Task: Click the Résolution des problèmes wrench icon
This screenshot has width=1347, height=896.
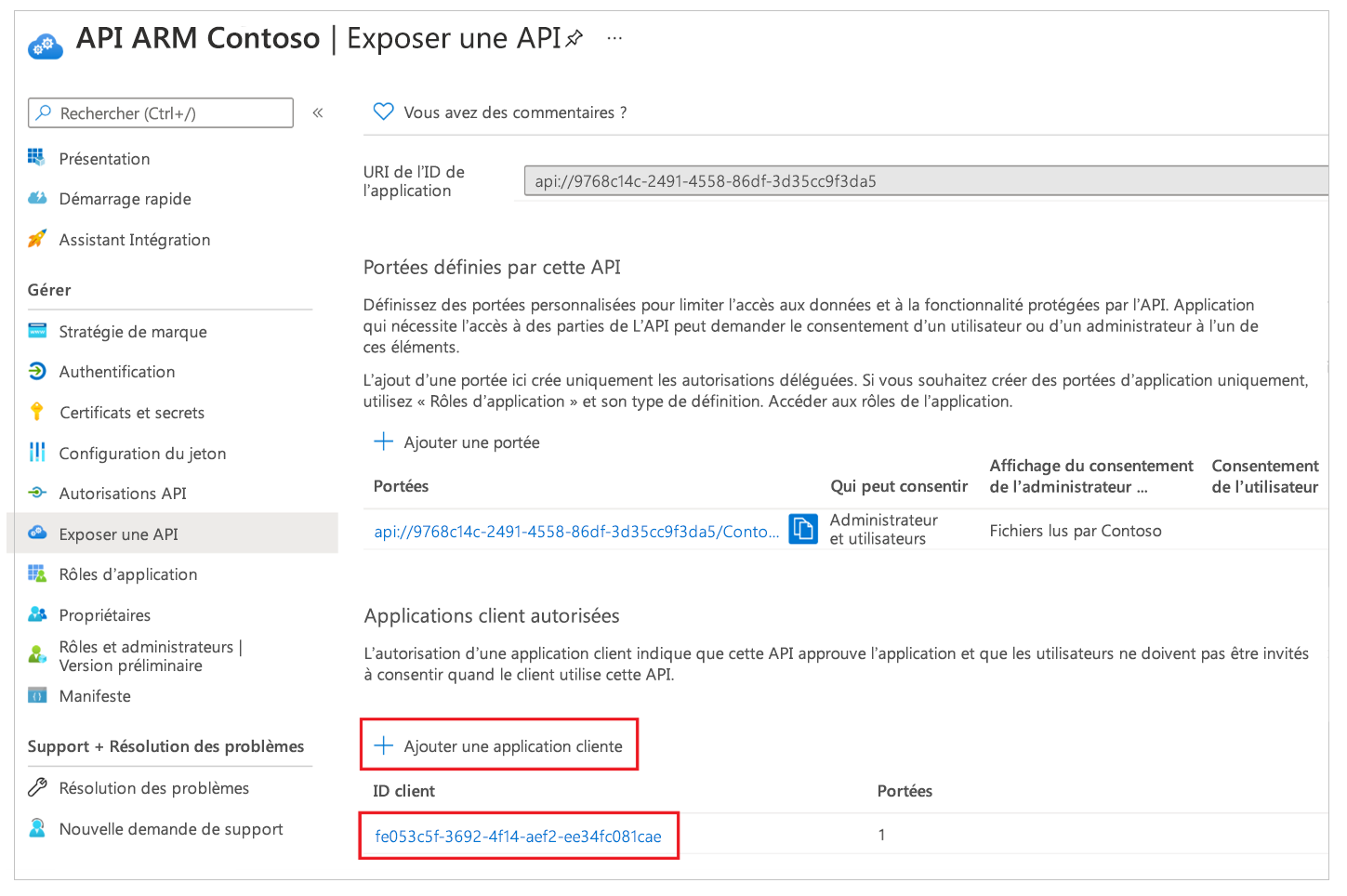Action: click(x=37, y=787)
